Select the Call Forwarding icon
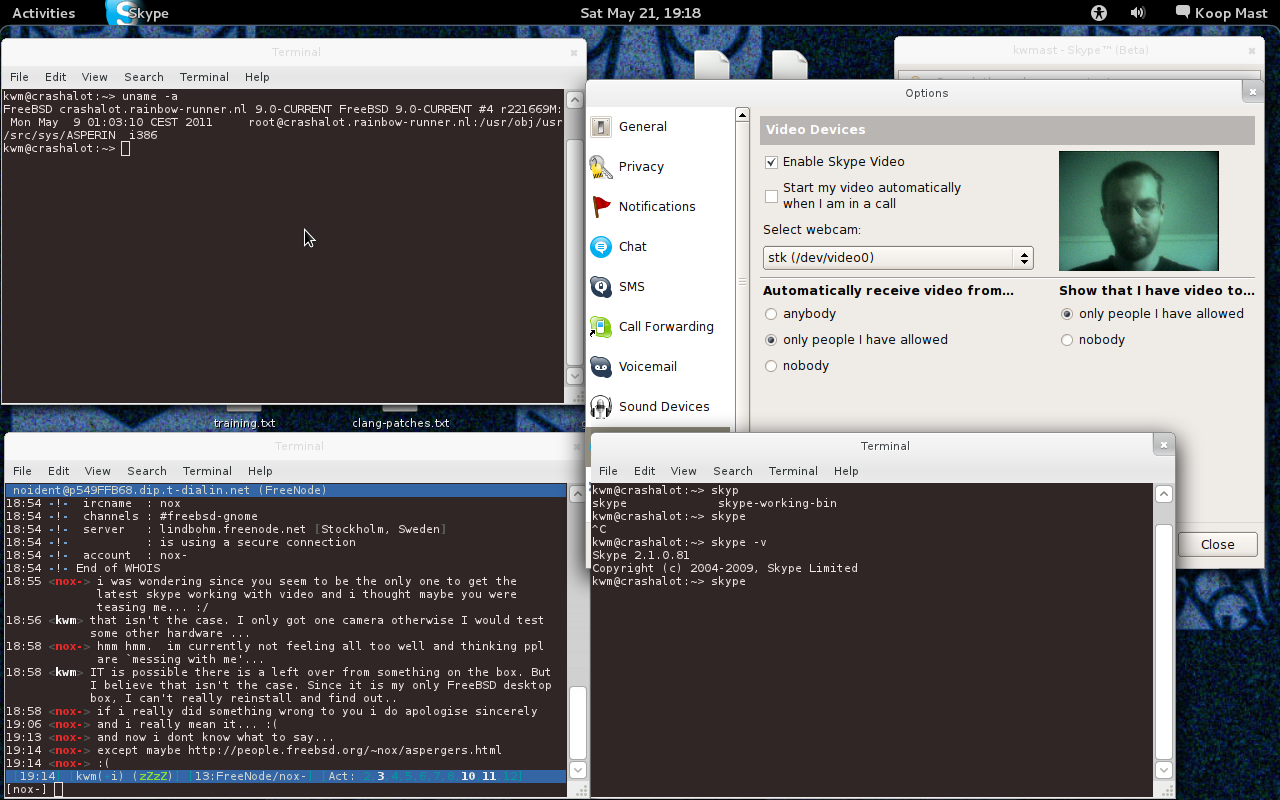This screenshot has width=1280, height=800. [601, 327]
